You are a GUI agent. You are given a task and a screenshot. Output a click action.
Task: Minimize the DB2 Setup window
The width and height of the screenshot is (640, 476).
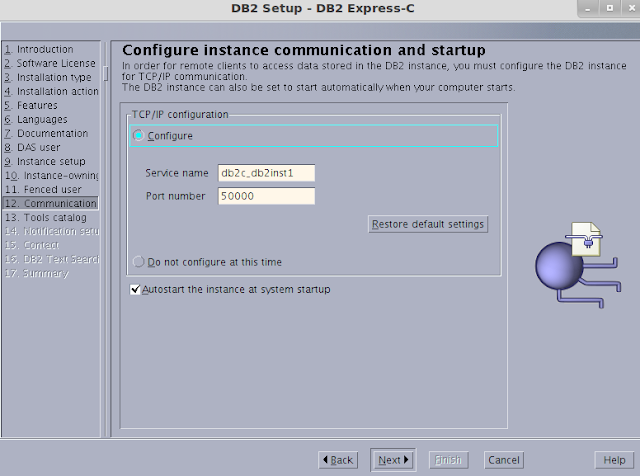pos(588,9)
